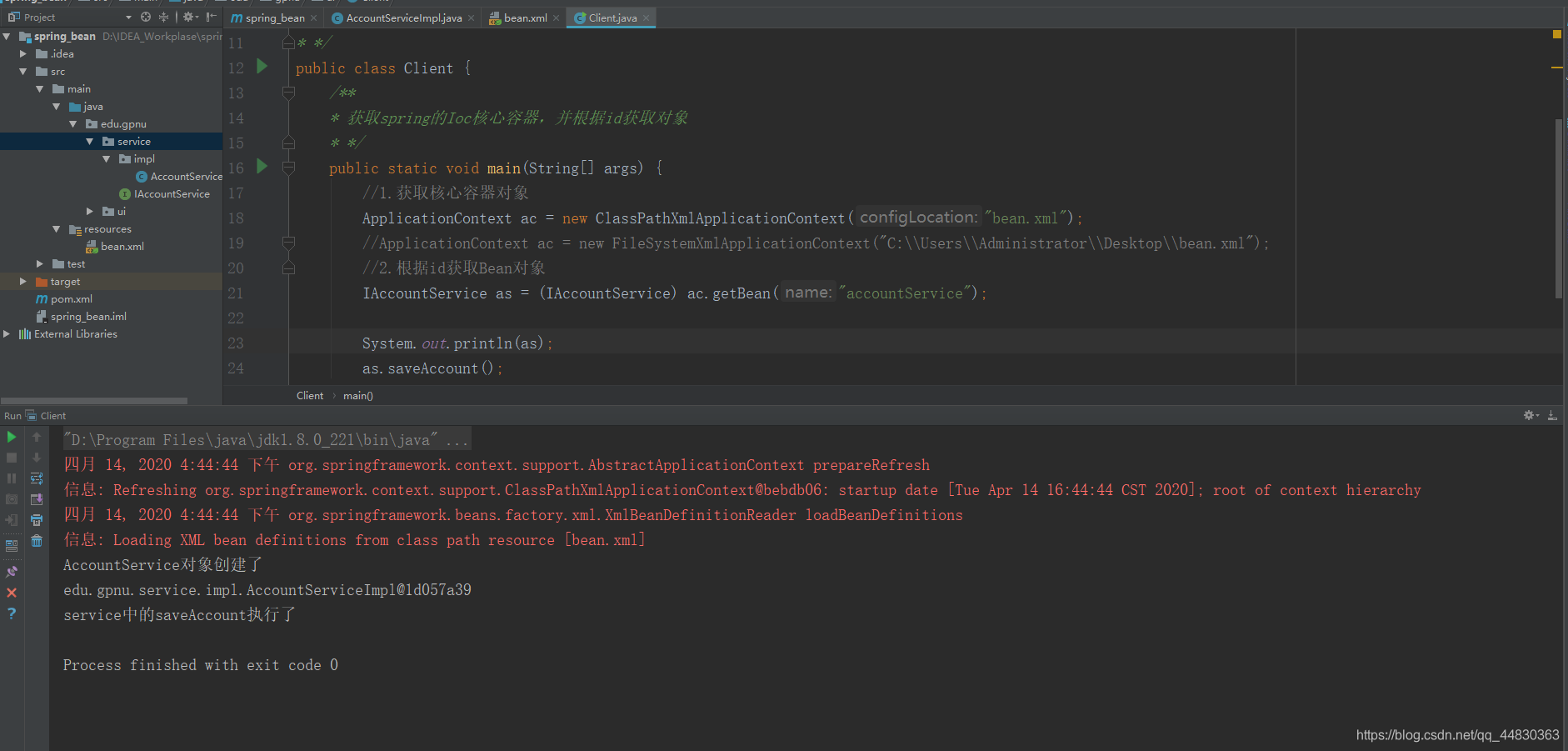Click Client in editor breadcrumb
The height and width of the screenshot is (751, 1568).
point(310,396)
